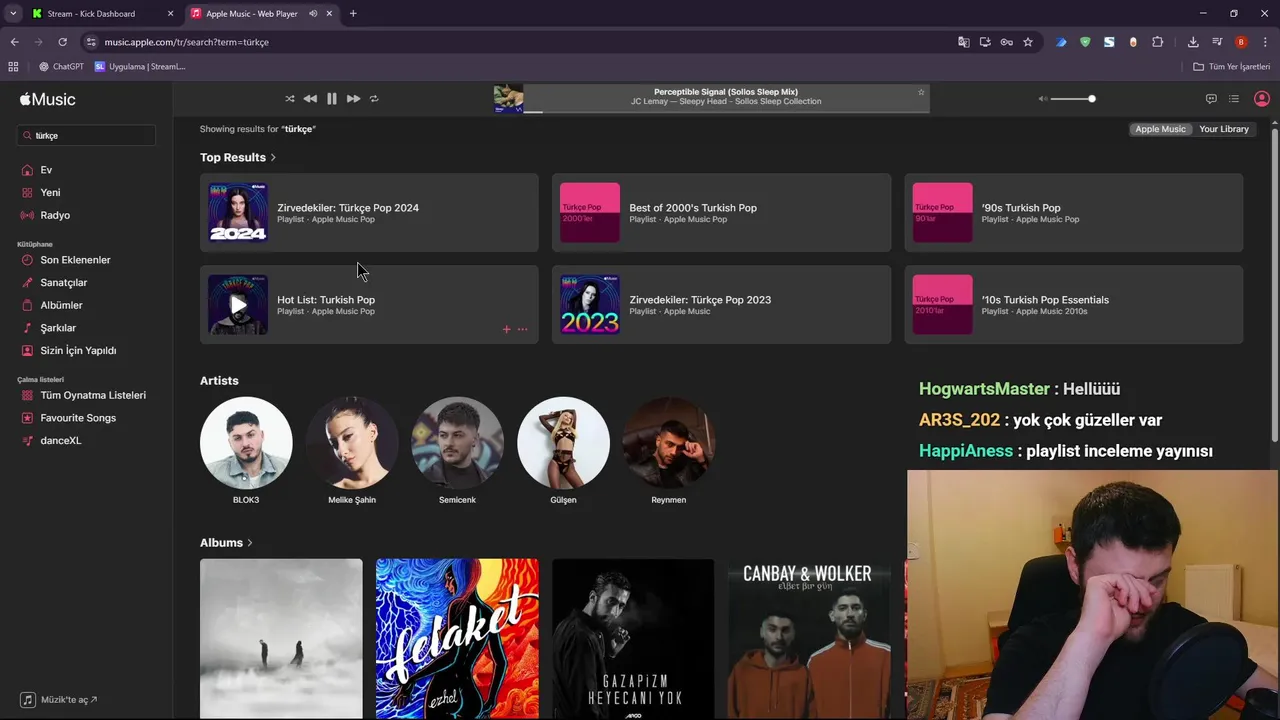Play the Hot List: Turkish Pop playlist
The width and height of the screenshot is (1280, 720).
point(238,305)
